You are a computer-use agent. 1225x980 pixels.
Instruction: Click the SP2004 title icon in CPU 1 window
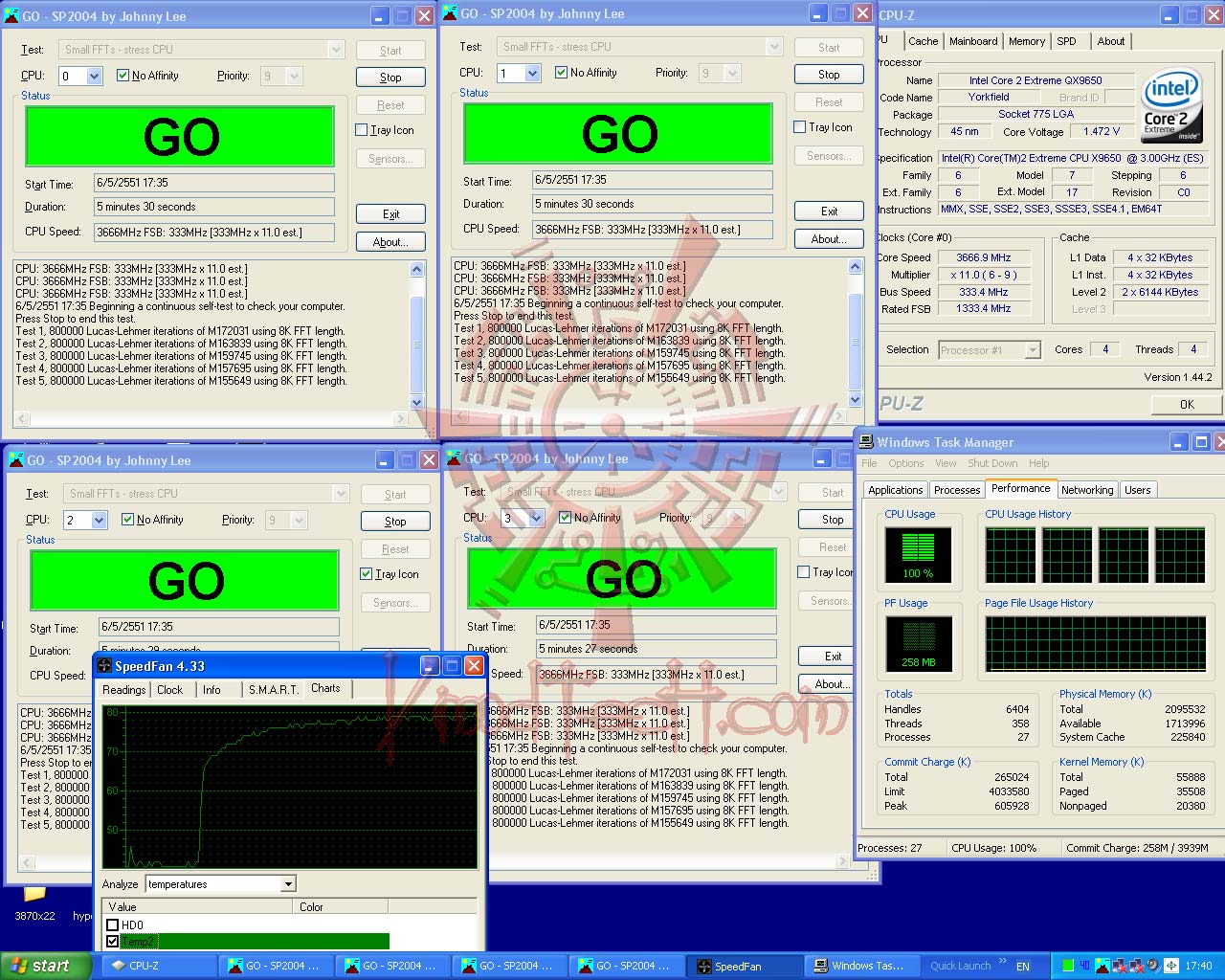[x=450, y=12]
